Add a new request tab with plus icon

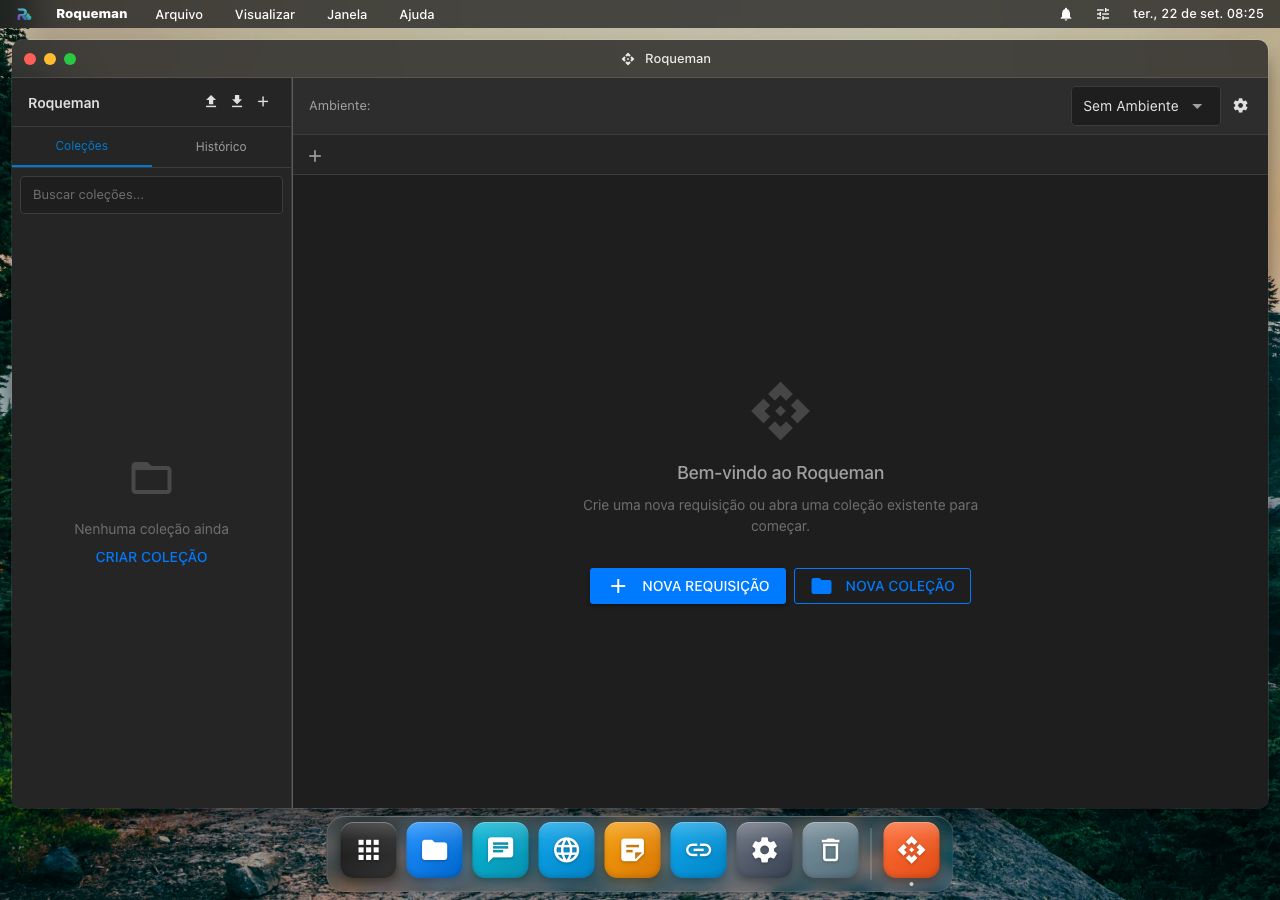[x=315, y=156]
